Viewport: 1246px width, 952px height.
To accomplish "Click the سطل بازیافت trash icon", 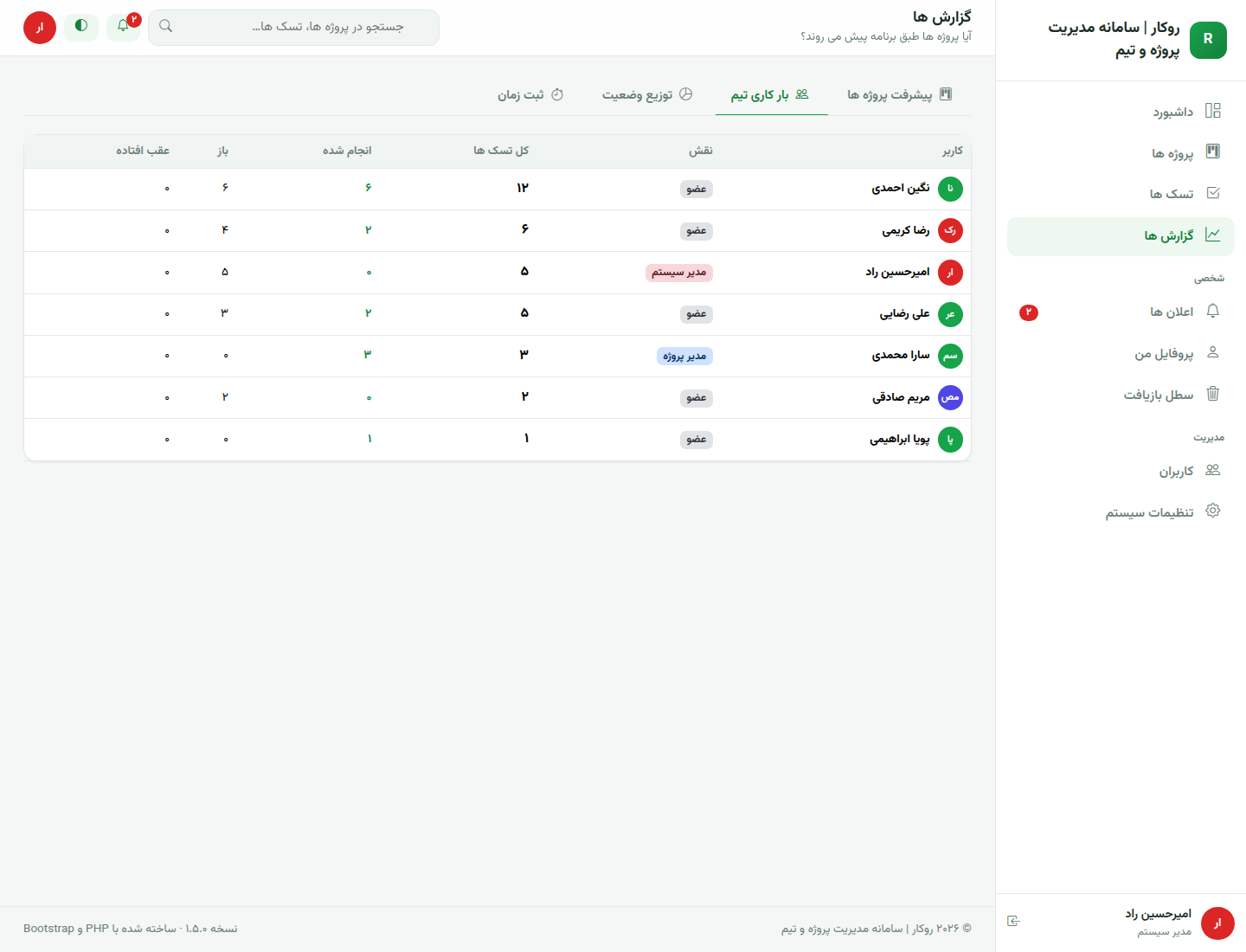I will [x=1212, y=394].
